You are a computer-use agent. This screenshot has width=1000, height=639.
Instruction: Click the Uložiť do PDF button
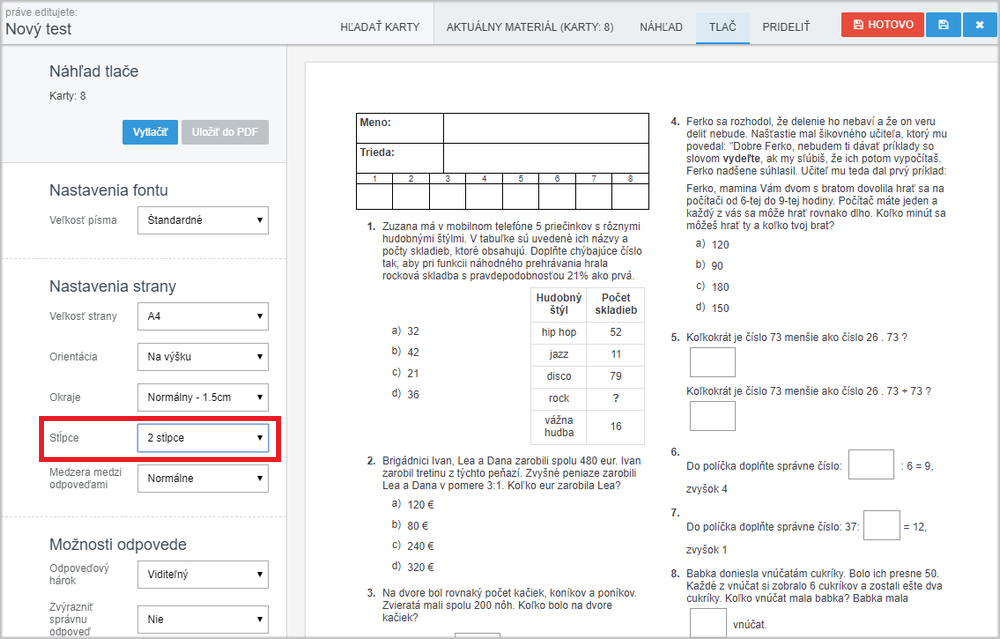(x=224, y=132)
